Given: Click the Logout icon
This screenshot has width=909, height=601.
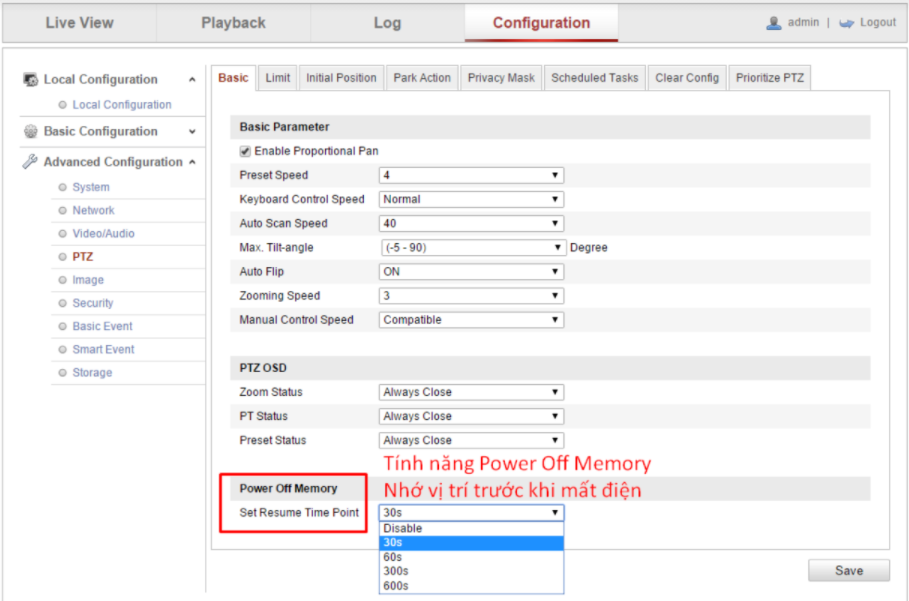Looking at the screenshot, I should (846, 23).
